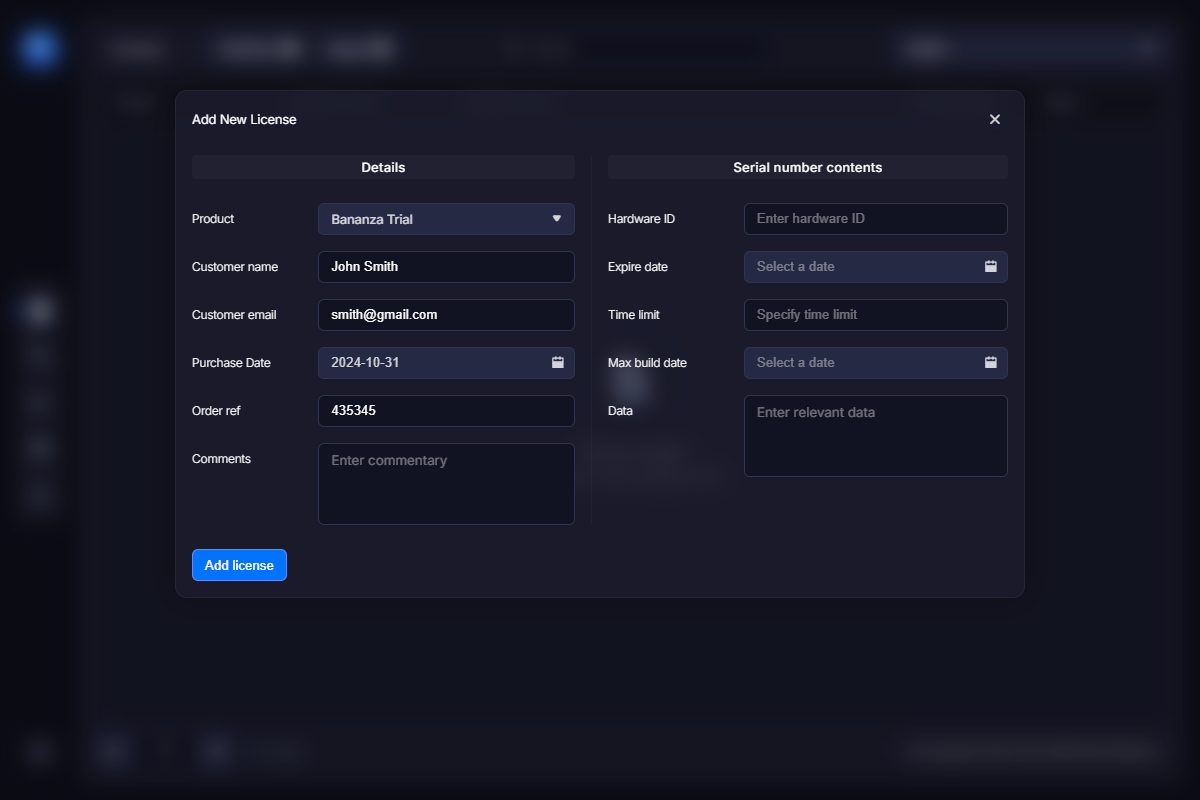Click the Max build date calendar icon
This screenshot has width=1200, height=800.
pos(990,362)
